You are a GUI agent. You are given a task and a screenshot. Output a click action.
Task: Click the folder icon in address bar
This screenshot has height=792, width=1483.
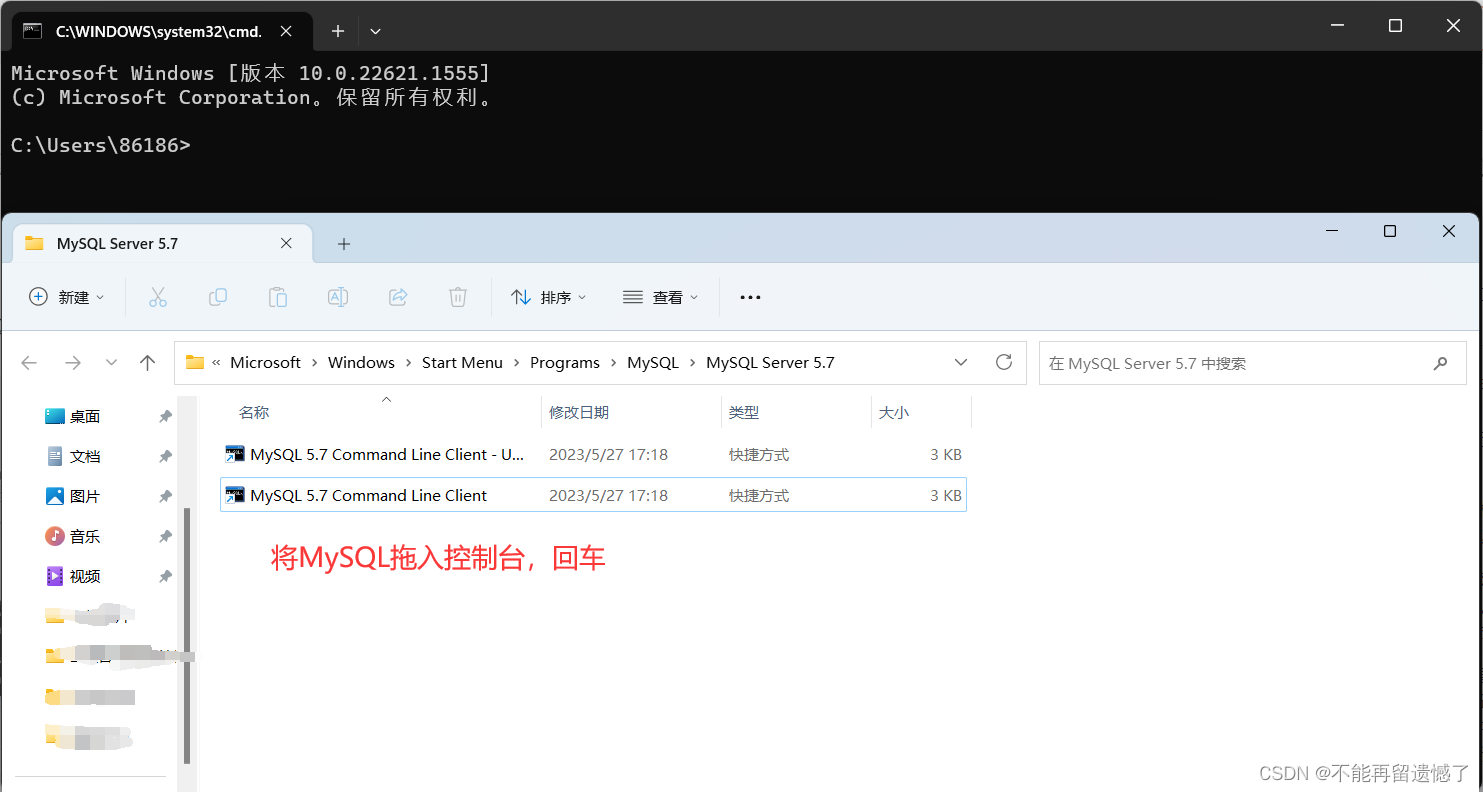195,363
